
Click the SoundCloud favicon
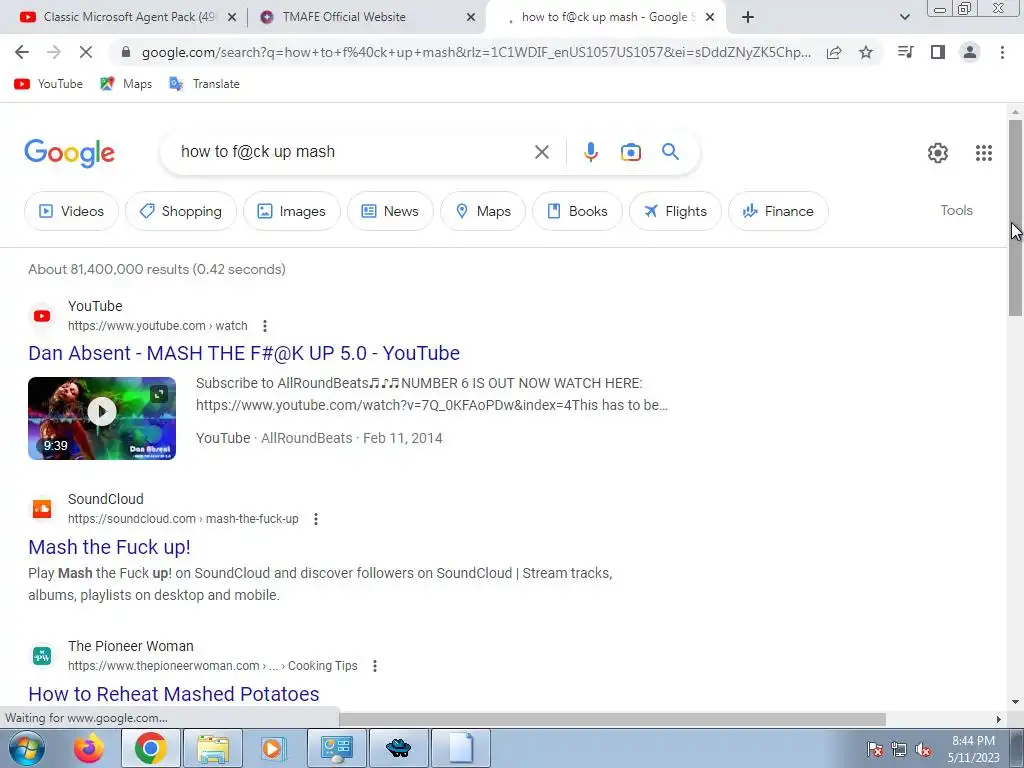tap(42, 508)
